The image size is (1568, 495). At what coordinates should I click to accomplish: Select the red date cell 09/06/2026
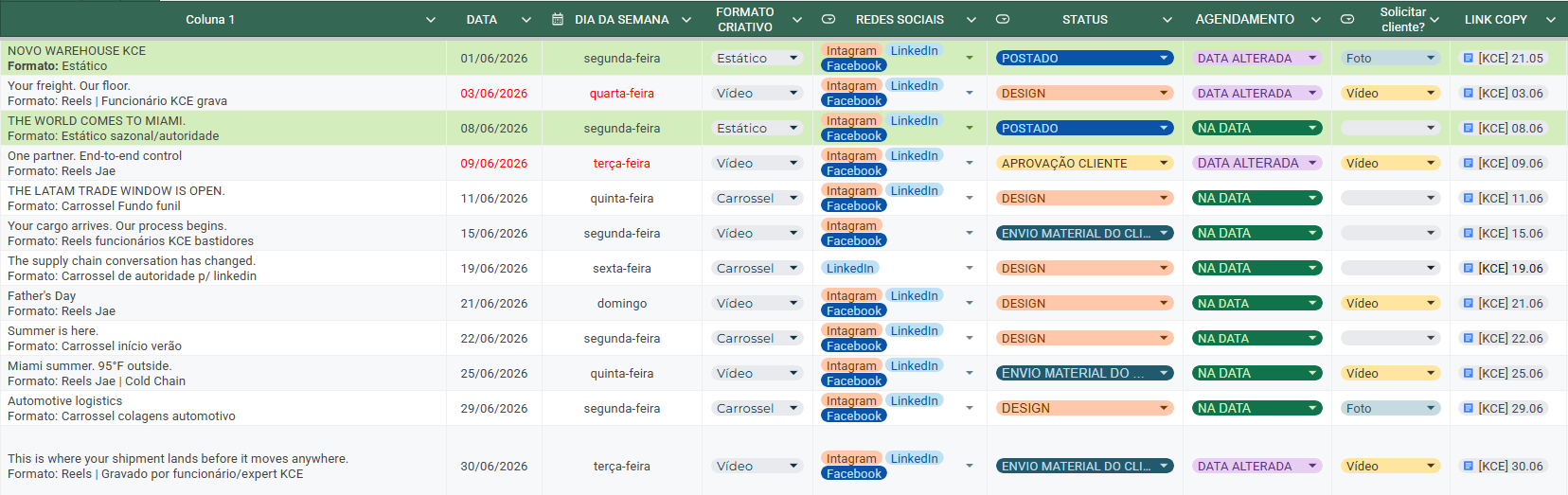[494, 163]
